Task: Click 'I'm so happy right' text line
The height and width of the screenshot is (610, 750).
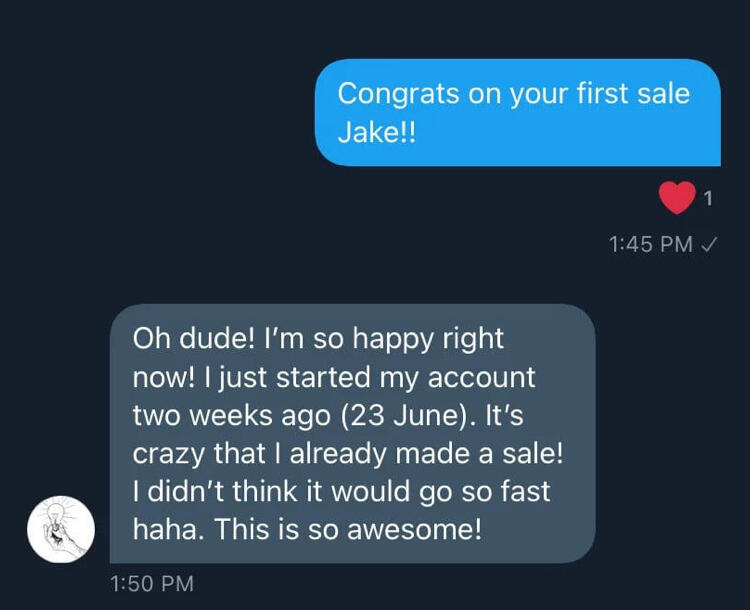Action: tap(384, 340)
